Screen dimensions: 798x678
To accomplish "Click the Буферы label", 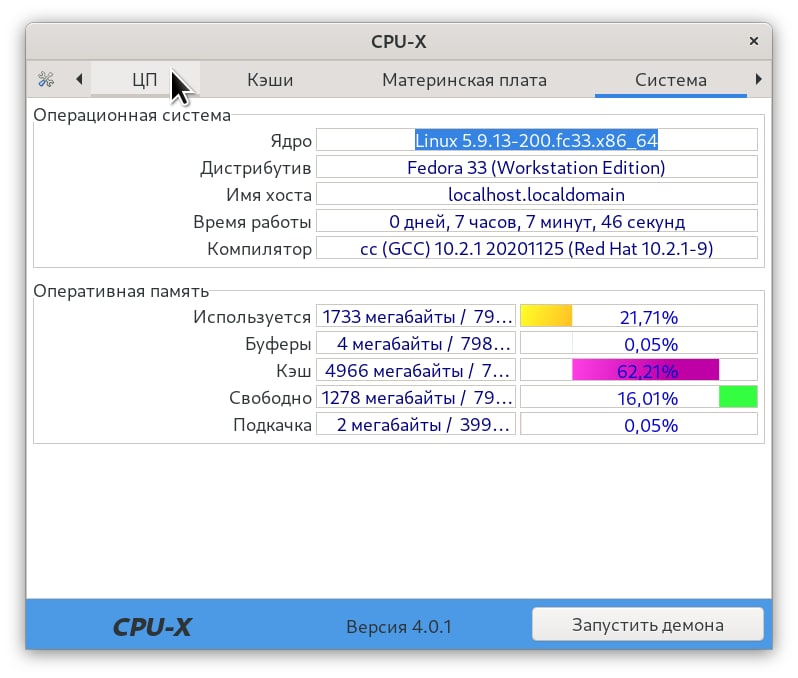I will pos(278,344).
